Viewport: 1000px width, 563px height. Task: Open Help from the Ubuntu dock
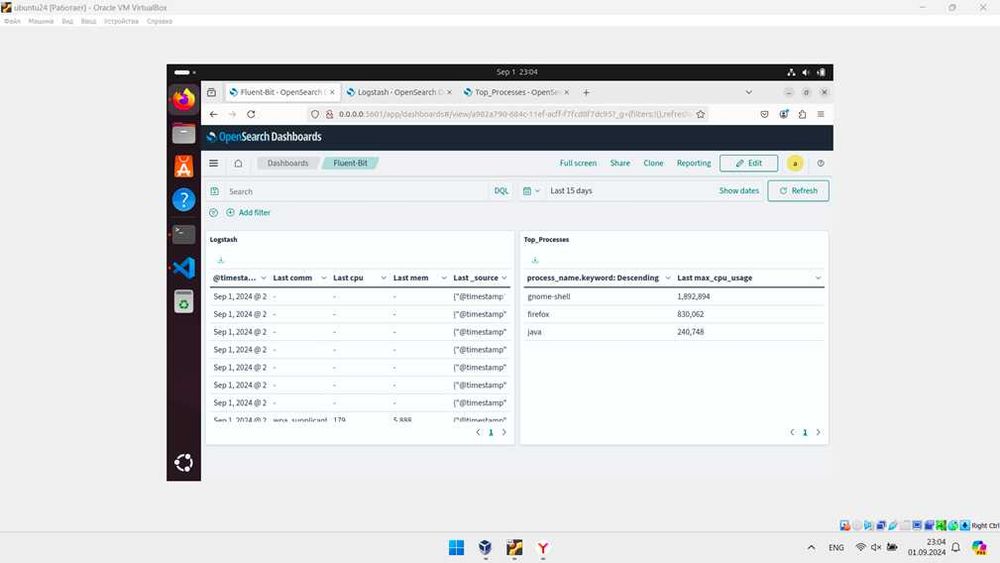pos(184,200)
